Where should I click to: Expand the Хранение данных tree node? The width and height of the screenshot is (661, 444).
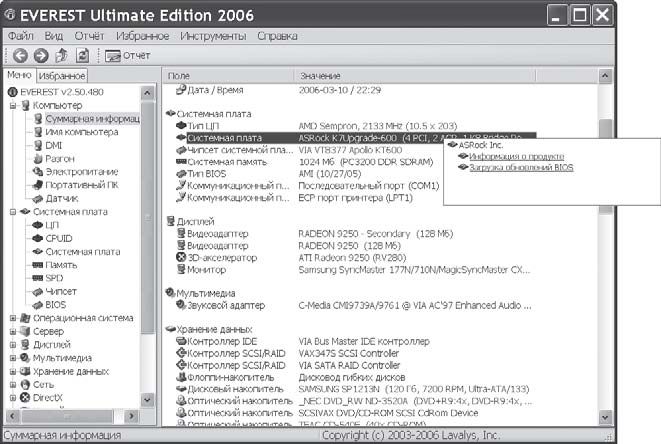[13, 371]
